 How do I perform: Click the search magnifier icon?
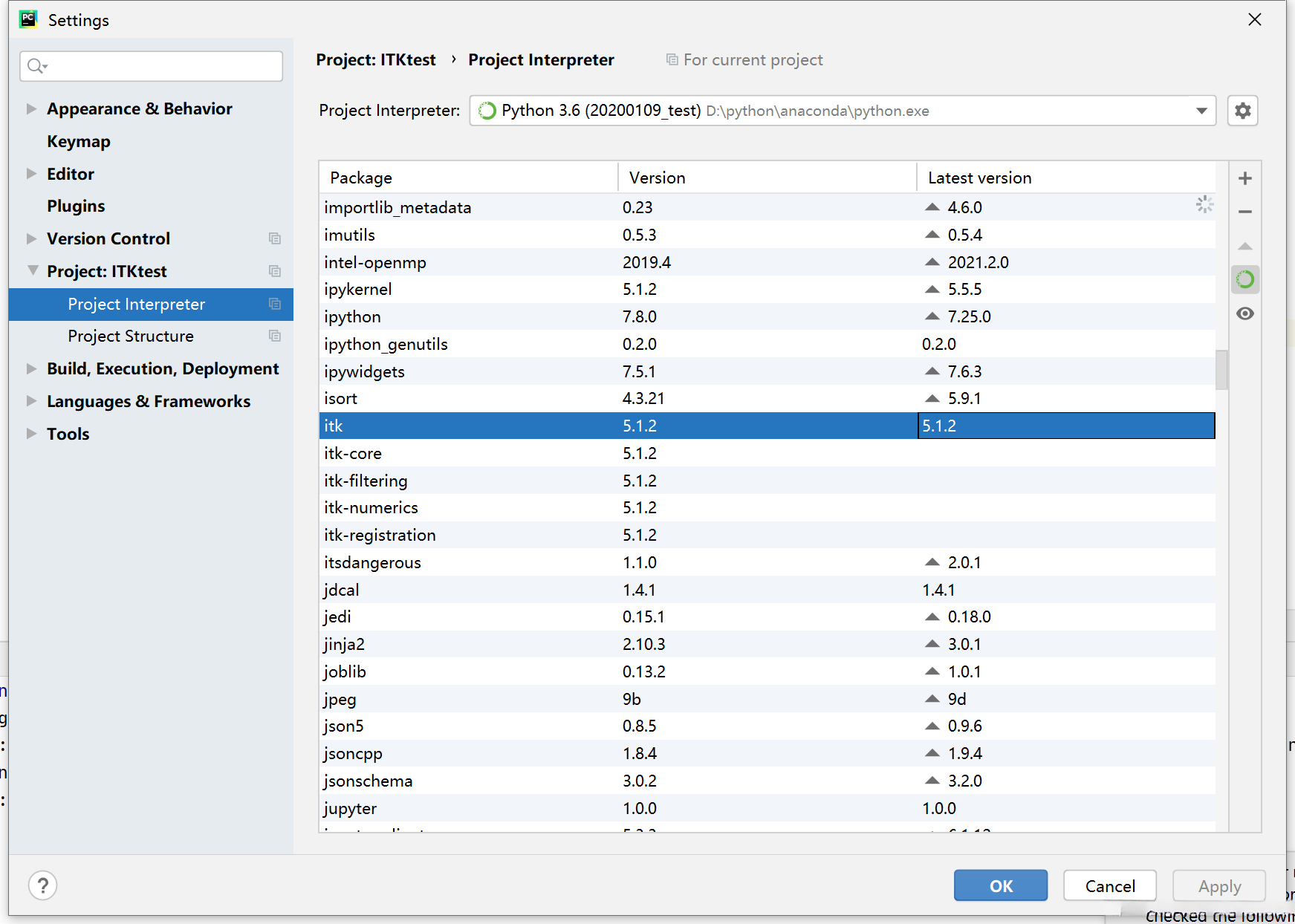pos(36,67)
